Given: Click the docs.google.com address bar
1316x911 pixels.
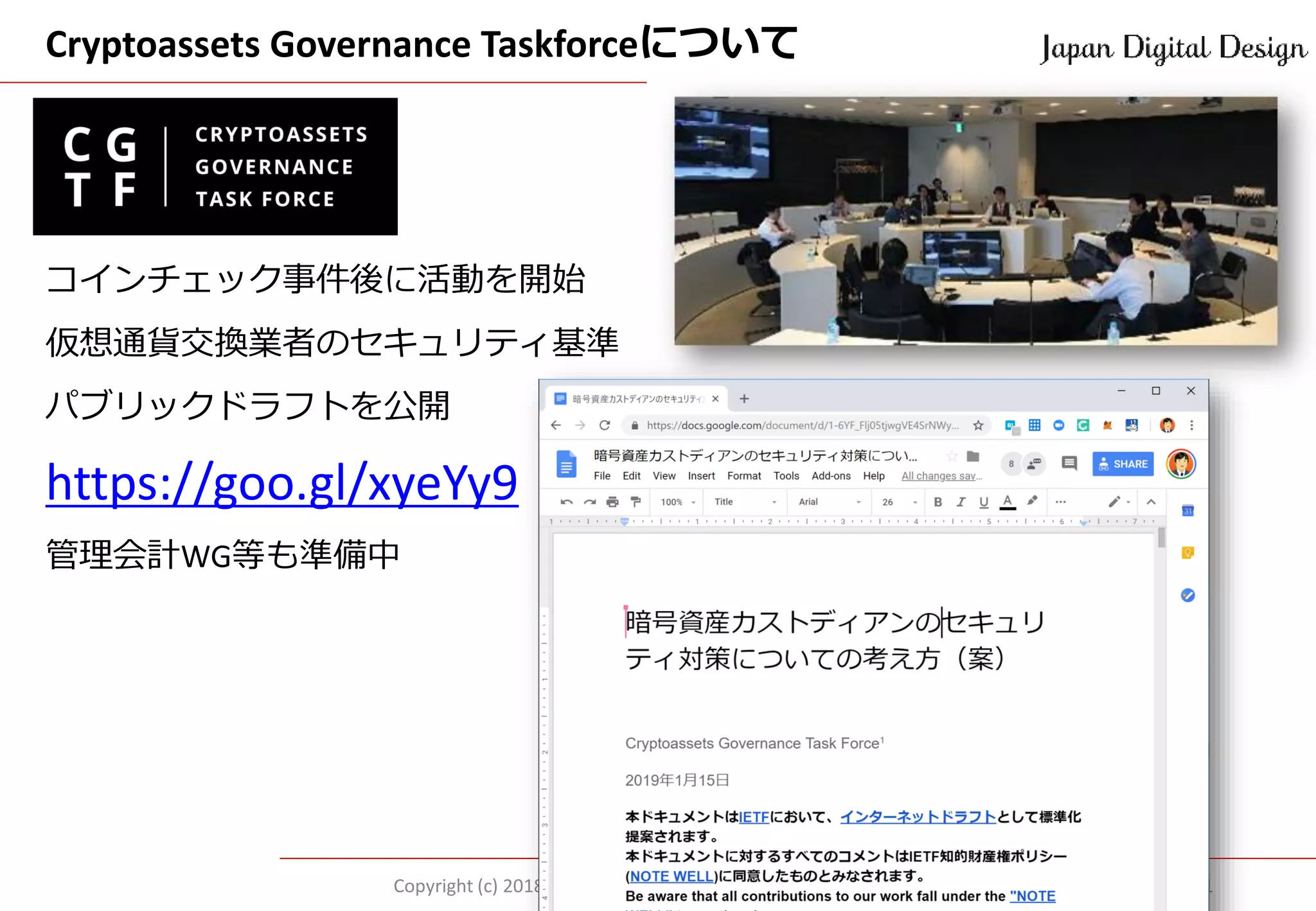Looking at the screenshot, I should (x=802, y=425).
